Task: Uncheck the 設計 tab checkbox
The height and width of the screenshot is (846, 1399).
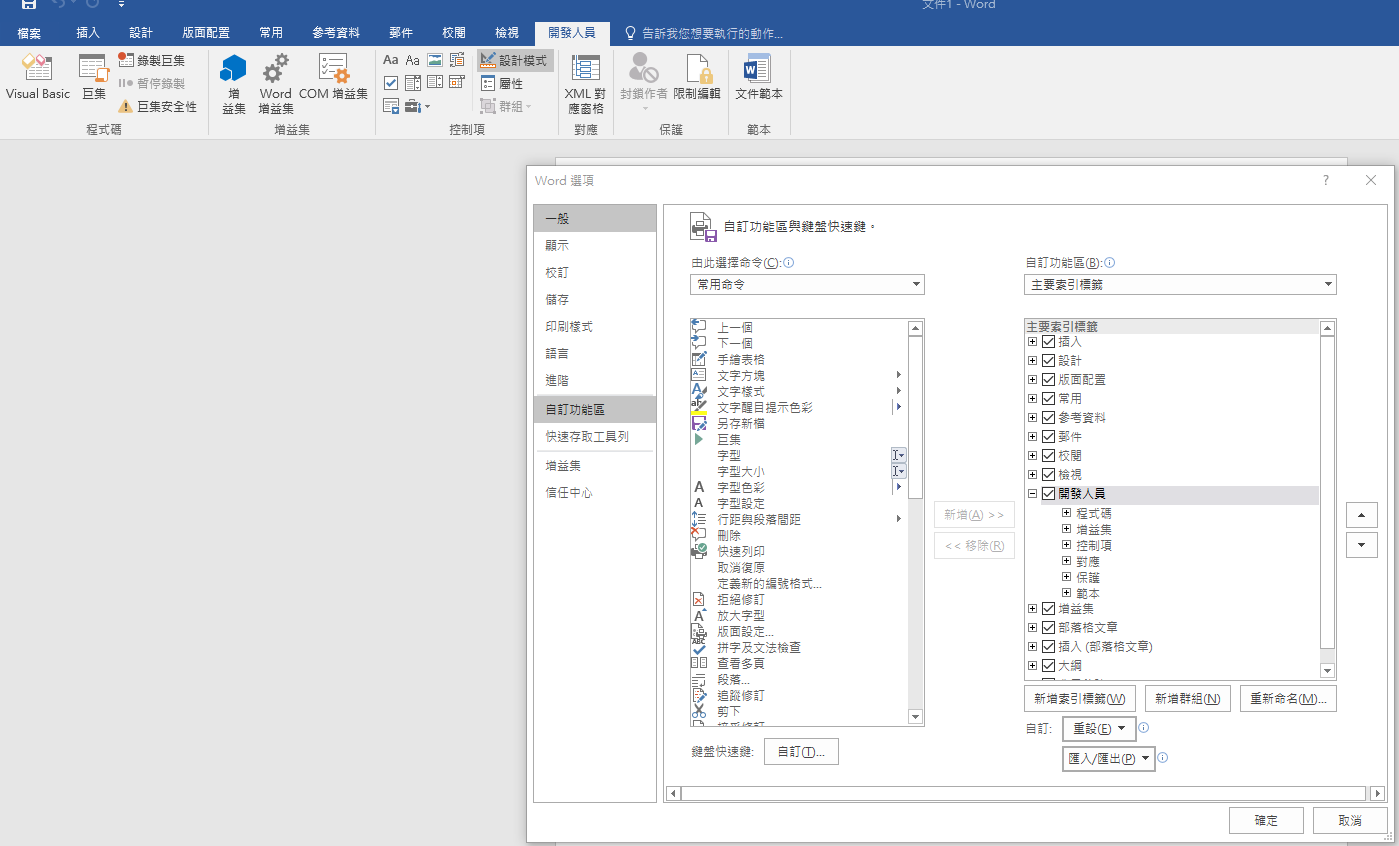Action: (x=1048, y=360)
